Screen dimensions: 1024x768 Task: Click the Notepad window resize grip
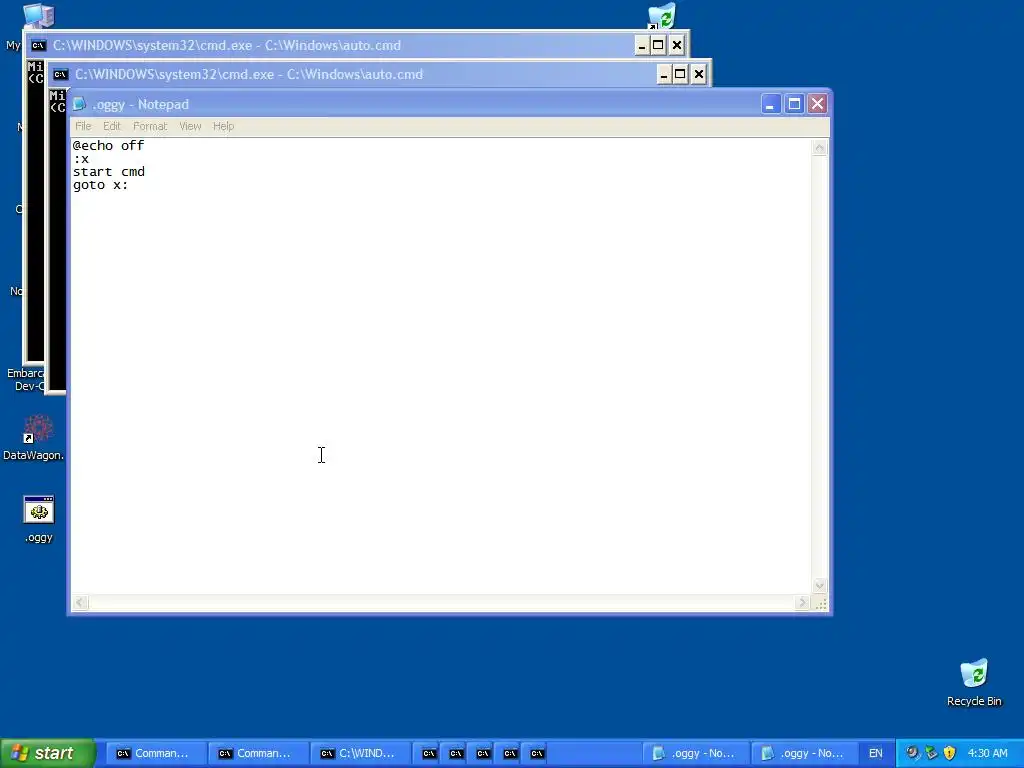tap(821, 604)
